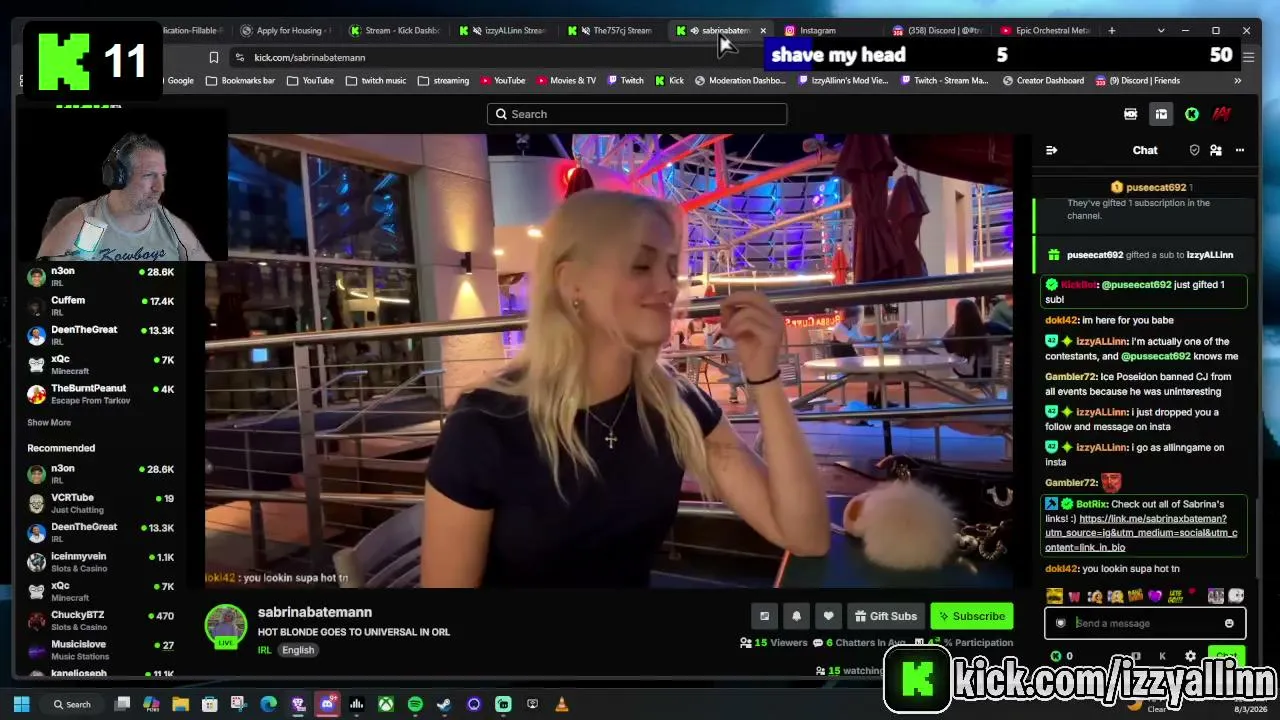
Task: Open Discord from the taskbar
Action: click(327, 704)
